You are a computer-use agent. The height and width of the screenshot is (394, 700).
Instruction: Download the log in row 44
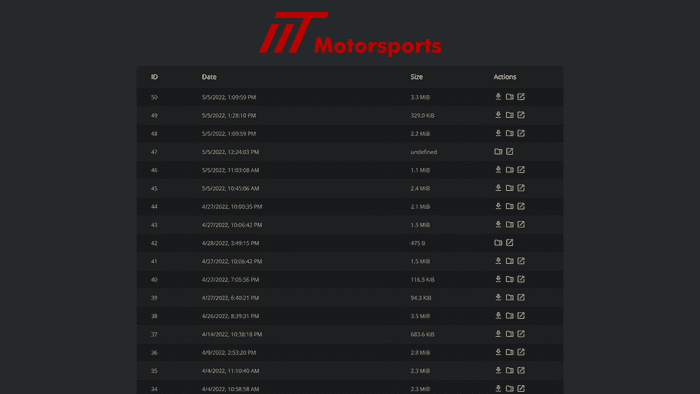498,207
